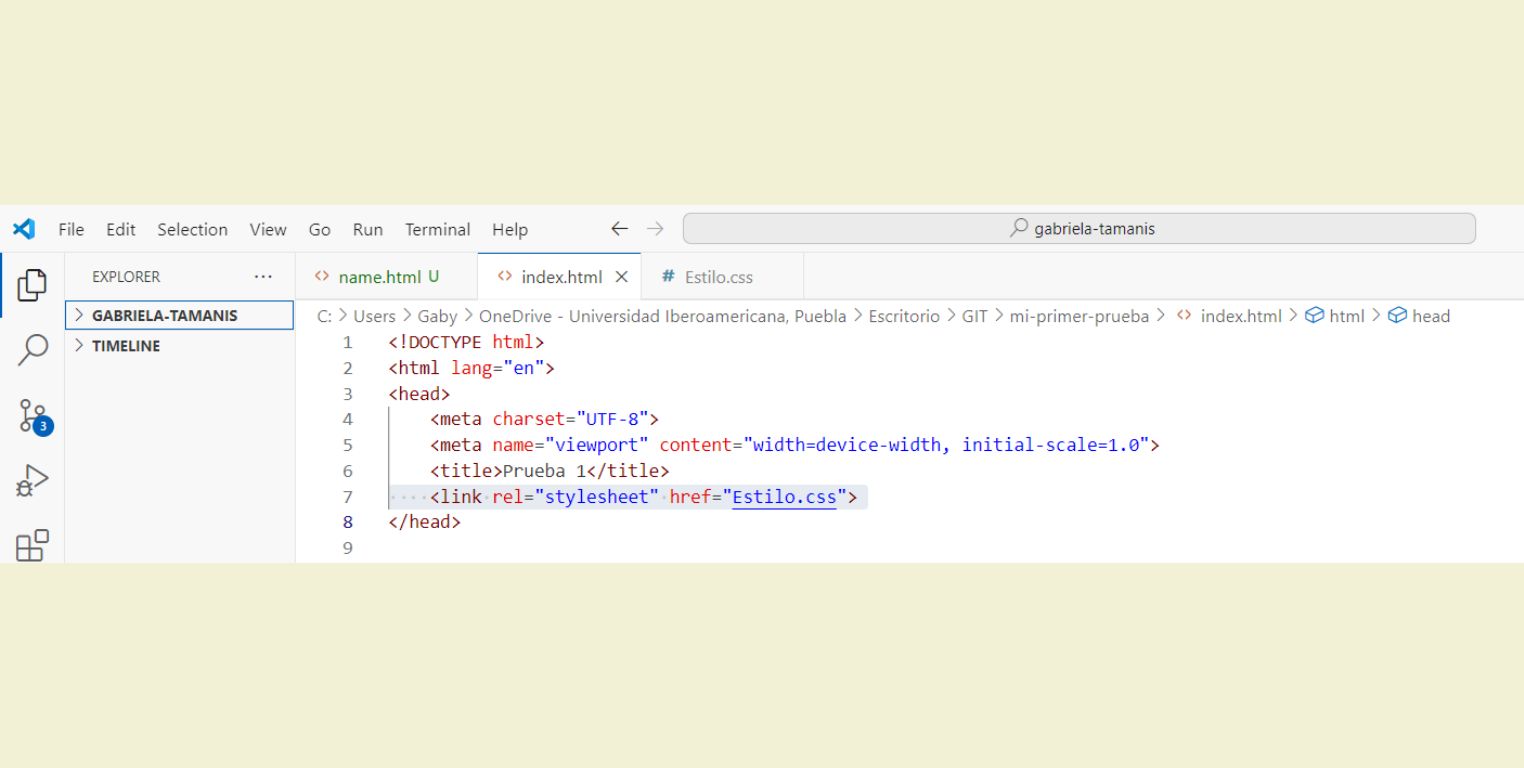The height and width of the screenshot is (768, 1524).
Task: Switch to the Estilo.css tab
Action: pyautogui.click(x=721, y=277)
